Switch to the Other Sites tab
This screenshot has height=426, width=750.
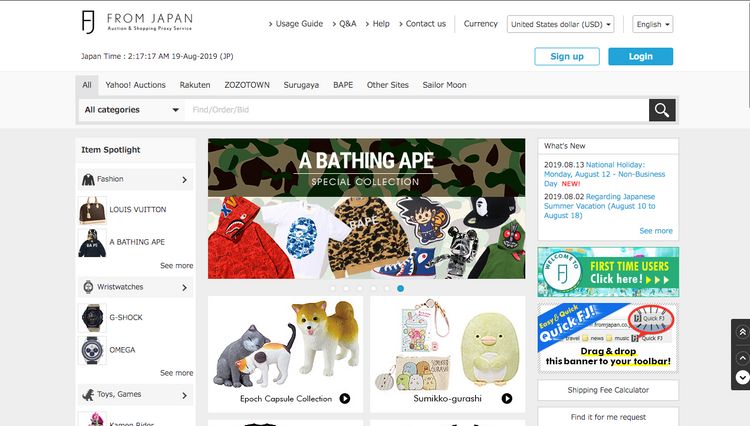[387, 85]
